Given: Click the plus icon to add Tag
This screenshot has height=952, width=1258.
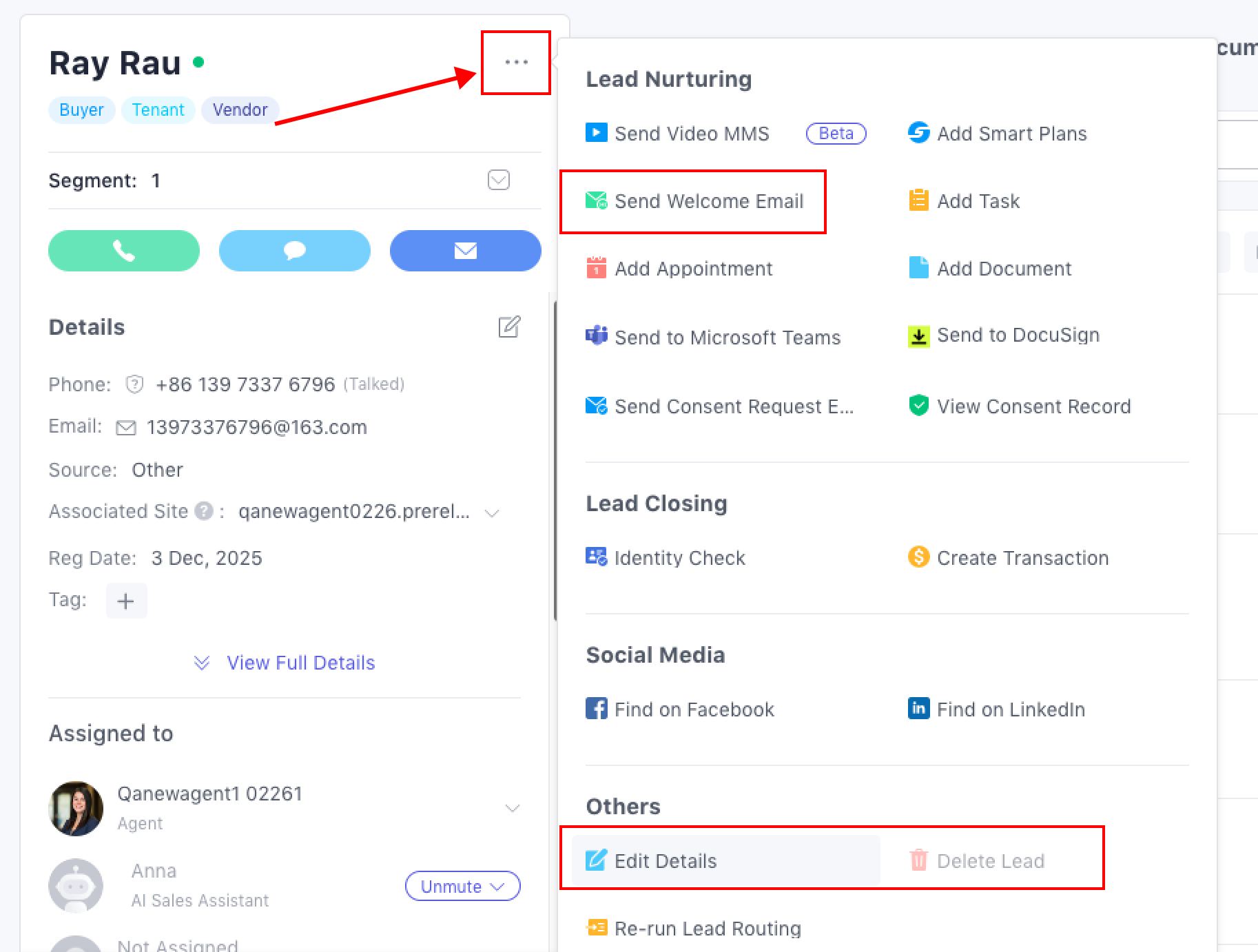Looking at the screenshot, I should (126, 601).
